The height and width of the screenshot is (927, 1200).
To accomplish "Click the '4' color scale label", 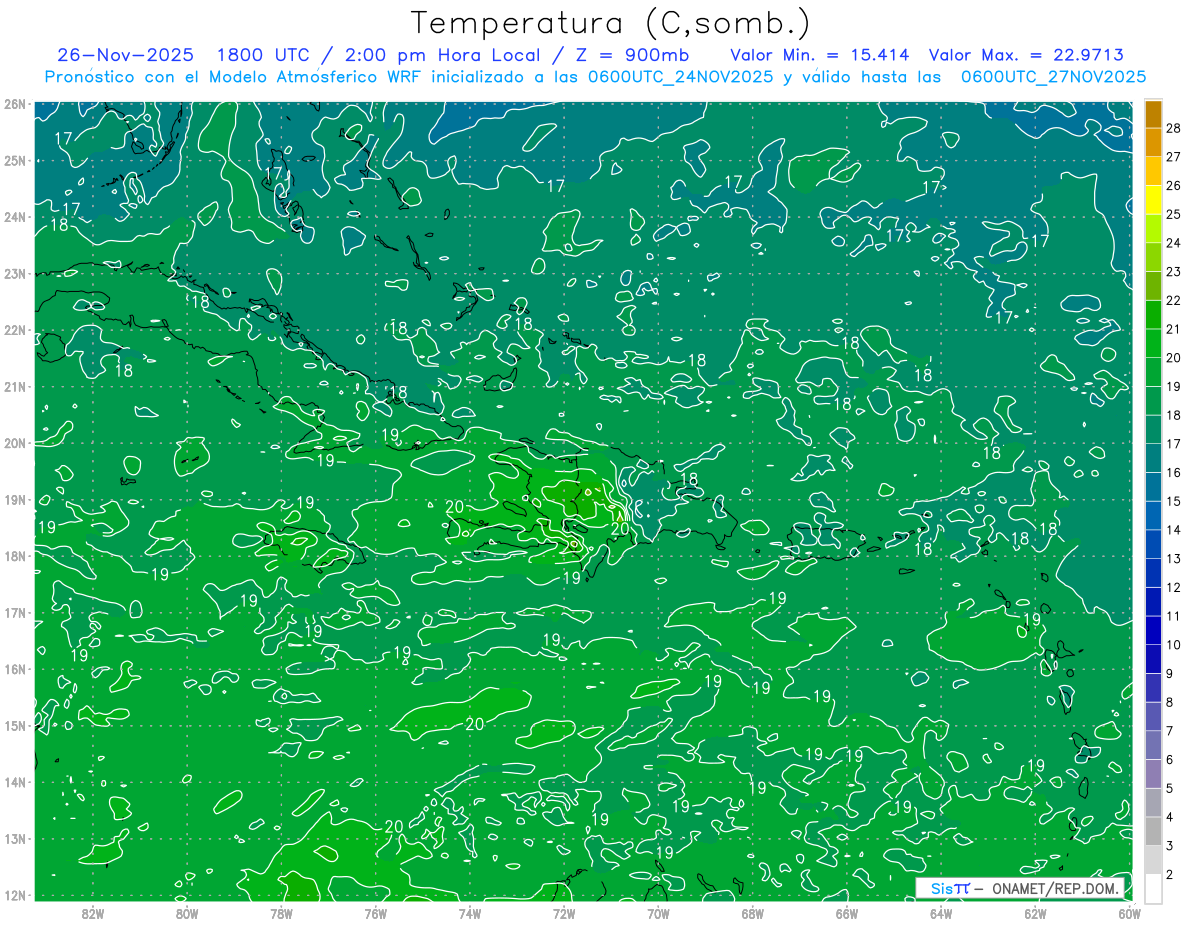I will [x=1170, y=816].
